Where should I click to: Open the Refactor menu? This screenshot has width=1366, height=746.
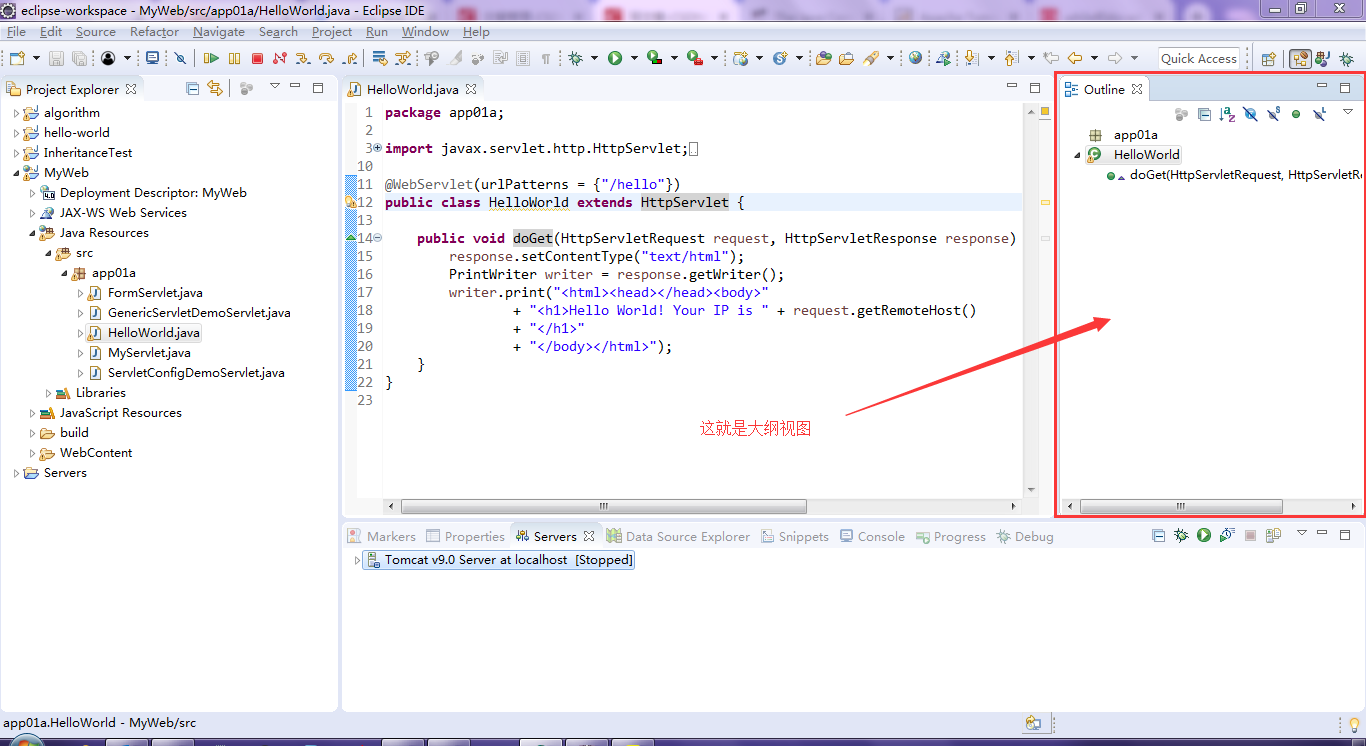click(154, 31)
